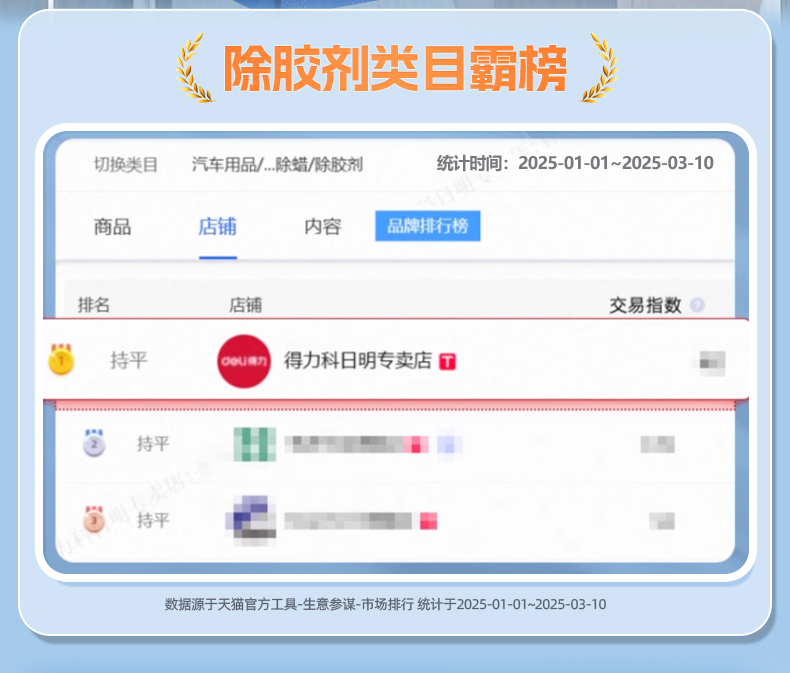790x673 pixels.
Task: Click the 交易指数 column header
Action: click(x=645, y=305)
